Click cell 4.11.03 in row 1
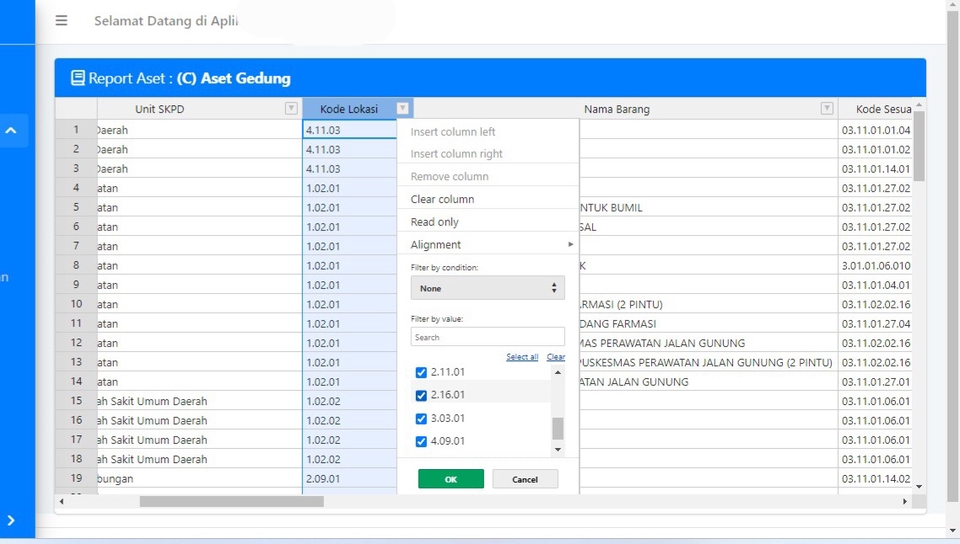The height and width of the screenshot is (544, 960). [x=350, y=130]
